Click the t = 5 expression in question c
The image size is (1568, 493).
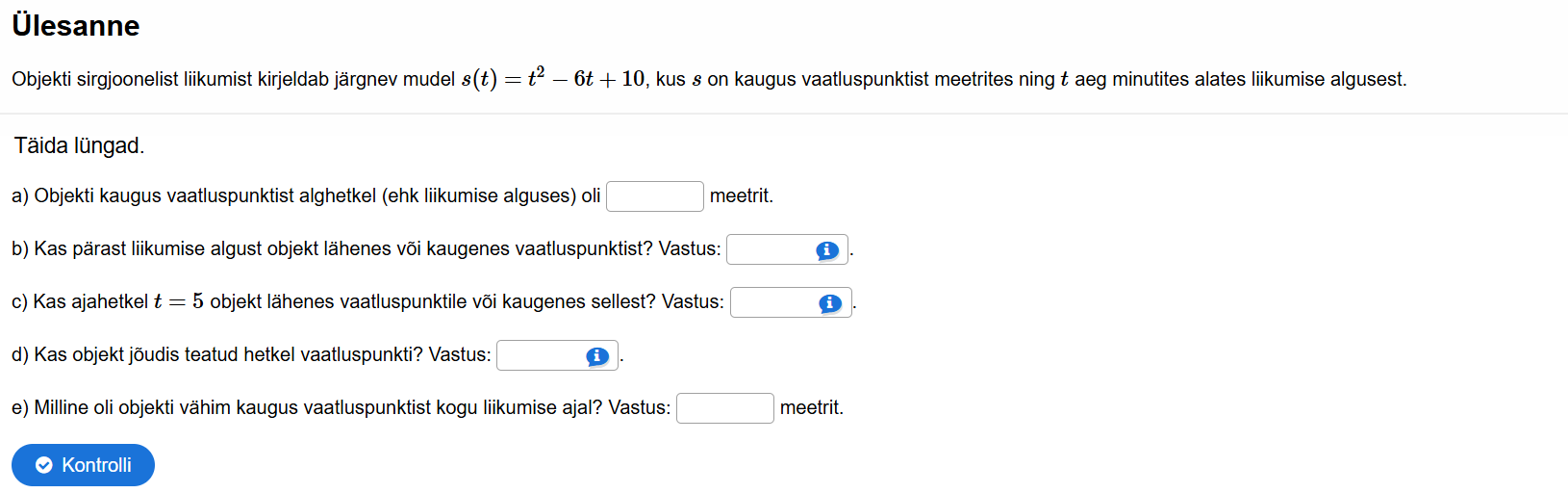(x=179, y=301)
